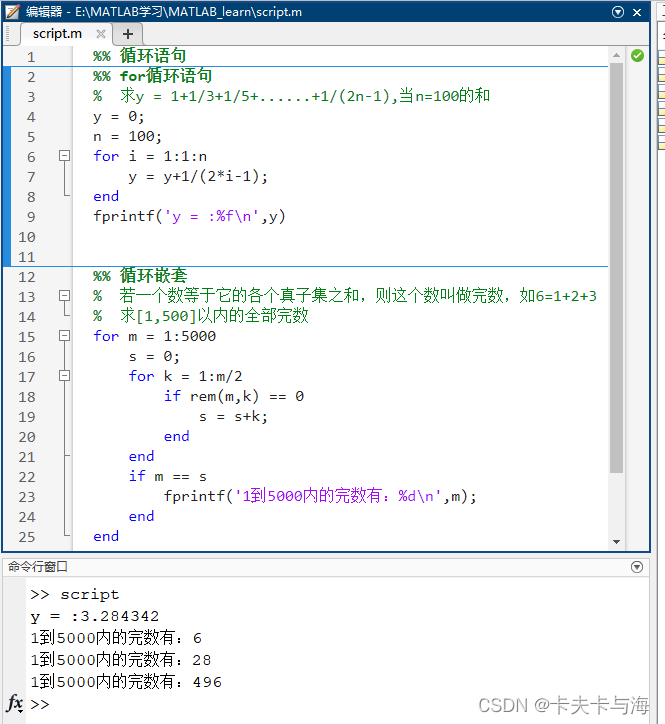Select the script.m editor tab
The image size is (665, 724).
coord(57,34)
